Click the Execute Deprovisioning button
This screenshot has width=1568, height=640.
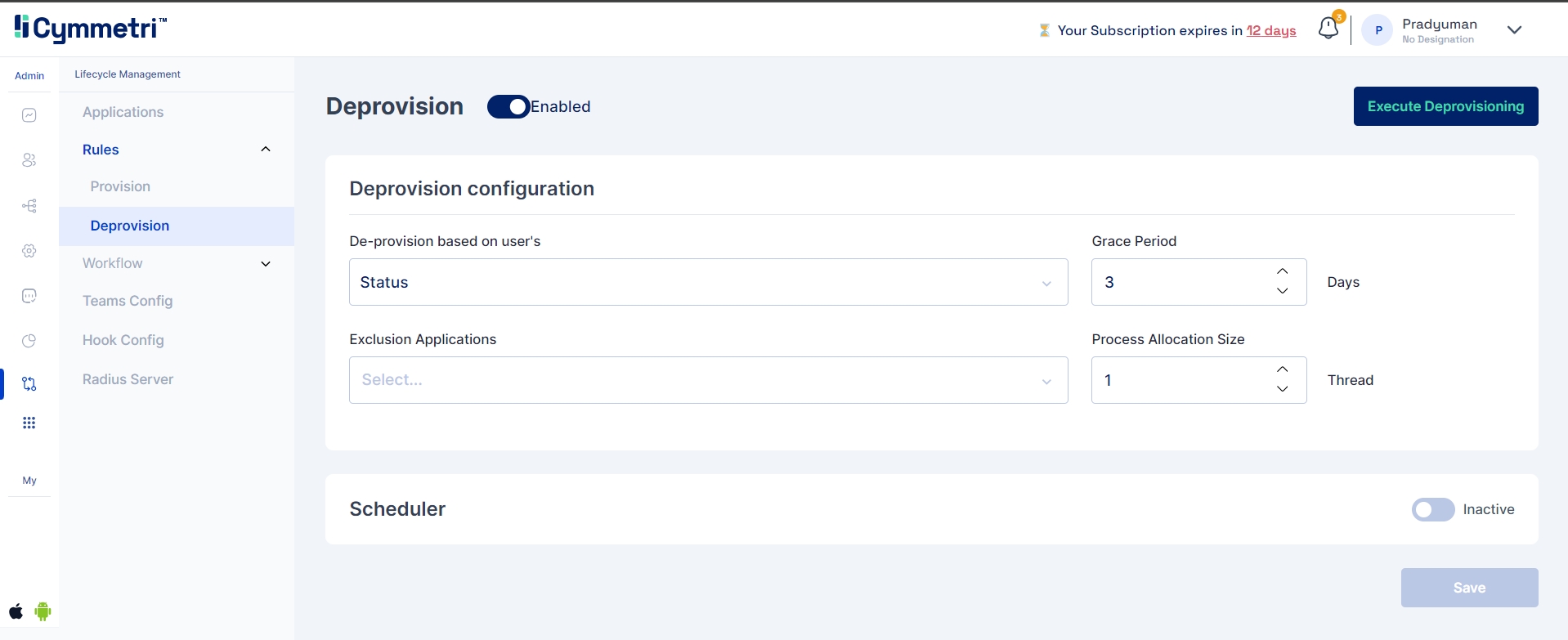1445,106
